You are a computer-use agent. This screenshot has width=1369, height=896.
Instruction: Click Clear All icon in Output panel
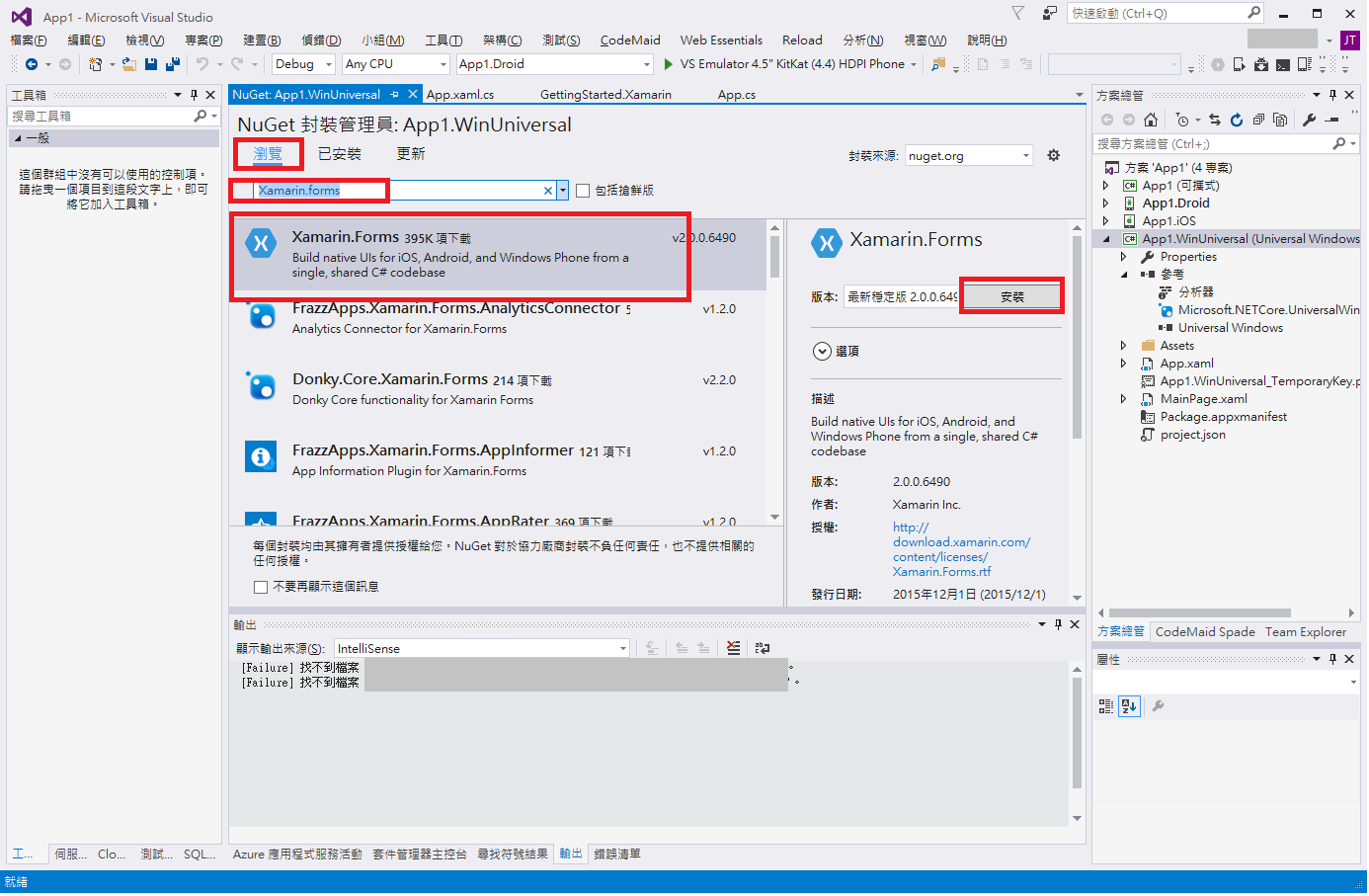(733, 648)
